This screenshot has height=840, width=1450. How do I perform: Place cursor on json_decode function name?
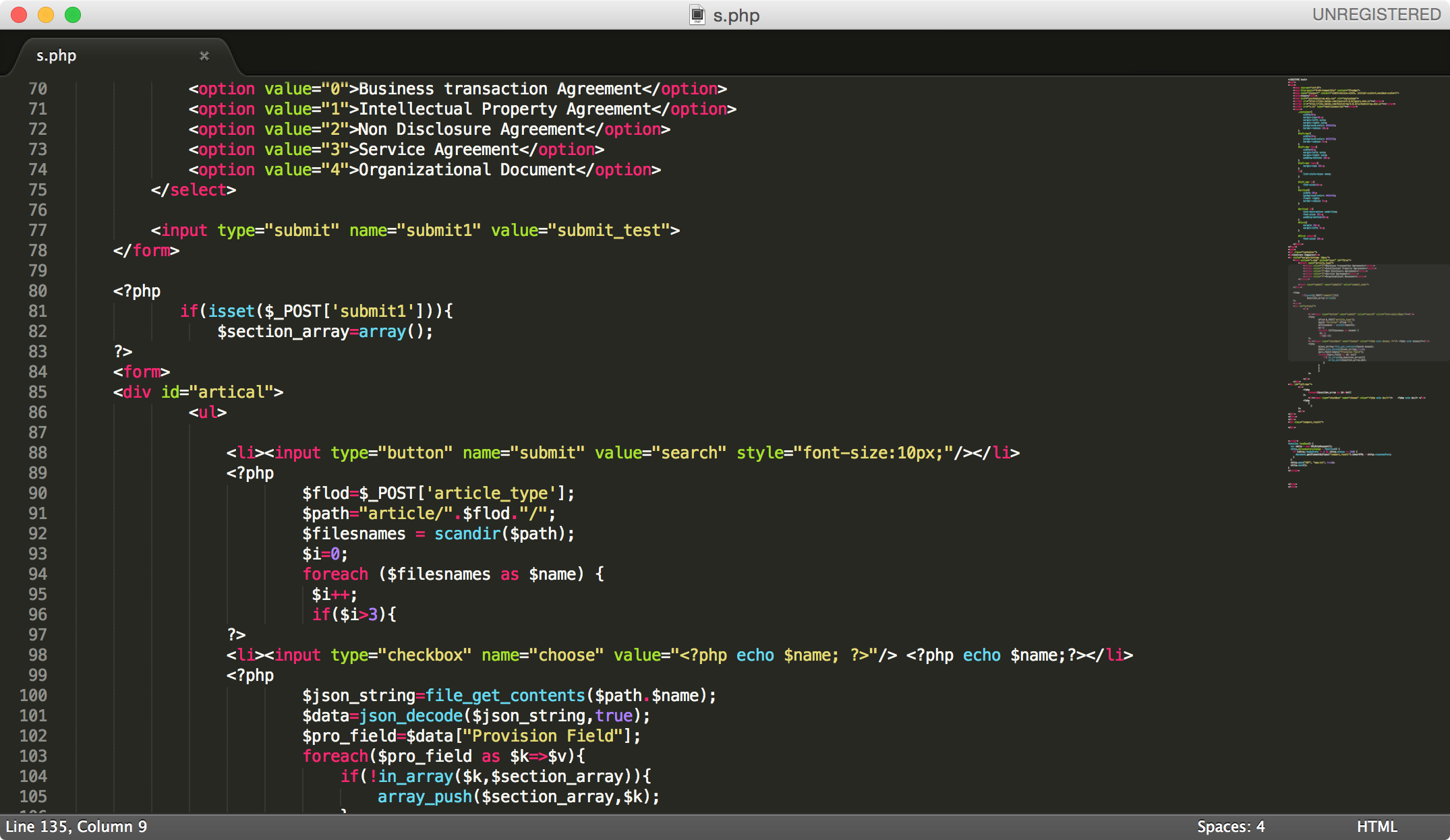(410, 716)
